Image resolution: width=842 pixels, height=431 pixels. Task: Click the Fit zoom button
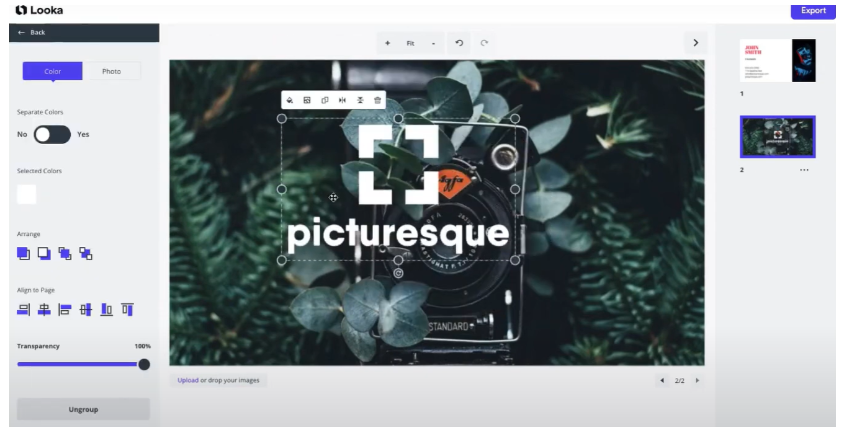410,43
